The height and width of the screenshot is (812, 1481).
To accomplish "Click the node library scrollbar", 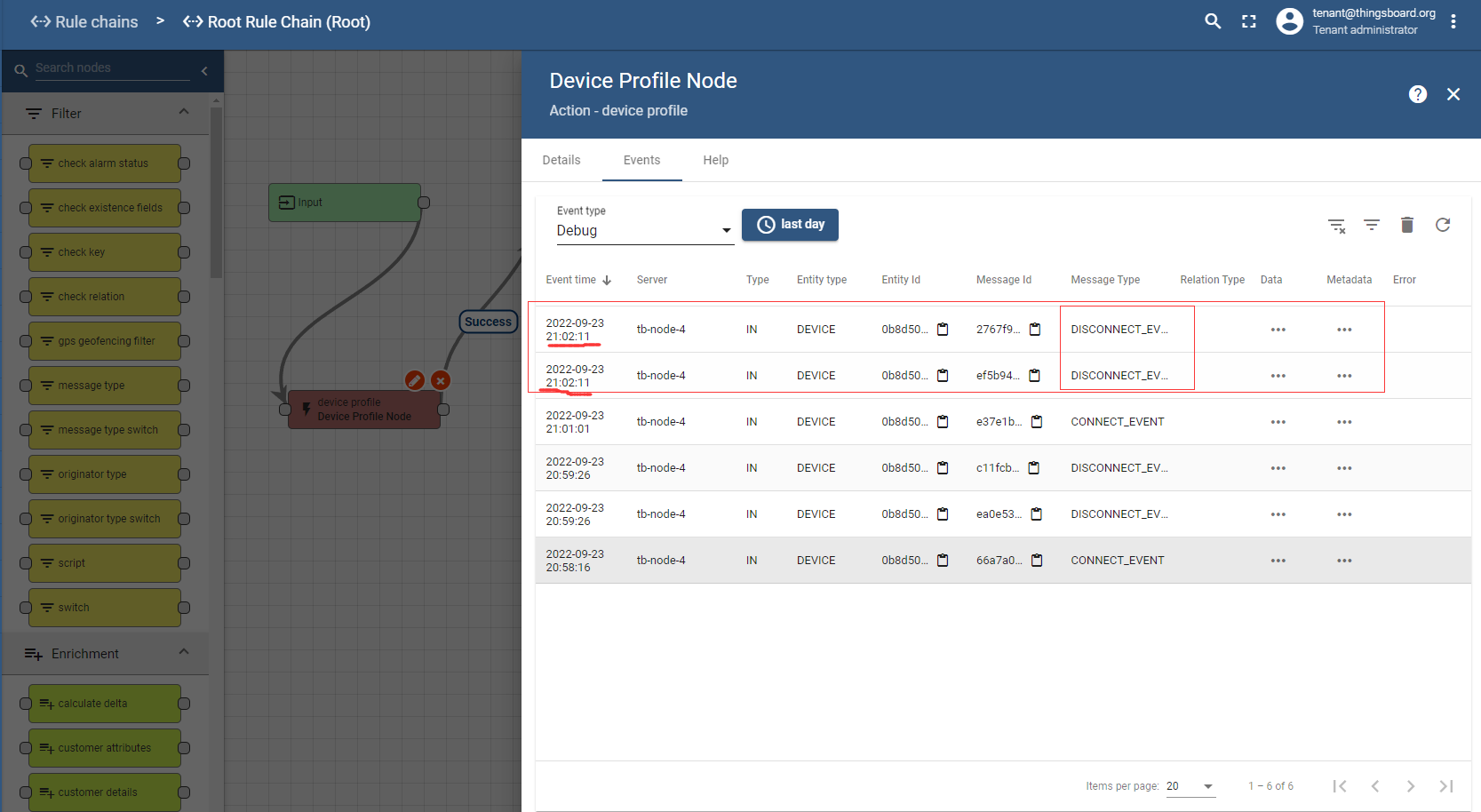I will pos(216,192).
